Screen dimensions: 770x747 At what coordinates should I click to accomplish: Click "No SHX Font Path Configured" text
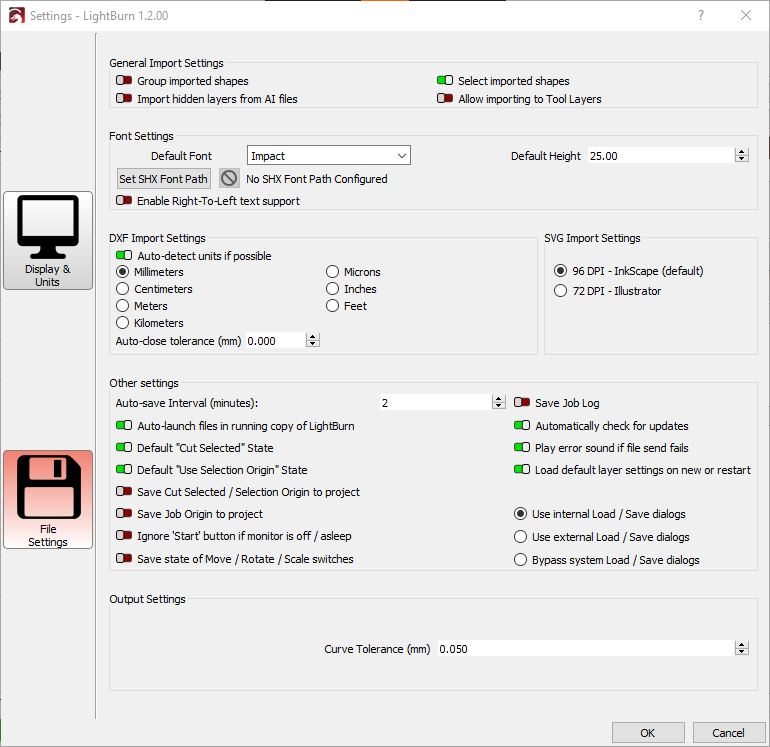point(317,179)
